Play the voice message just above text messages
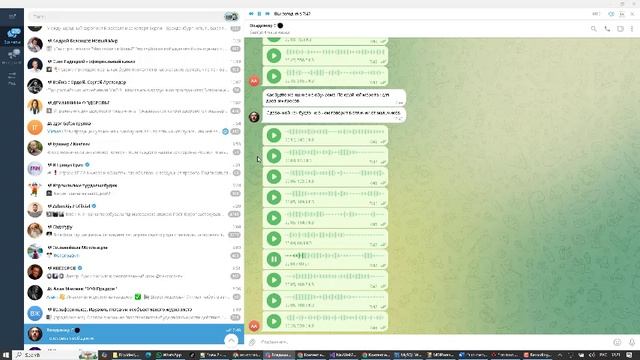 coord(274,76)
